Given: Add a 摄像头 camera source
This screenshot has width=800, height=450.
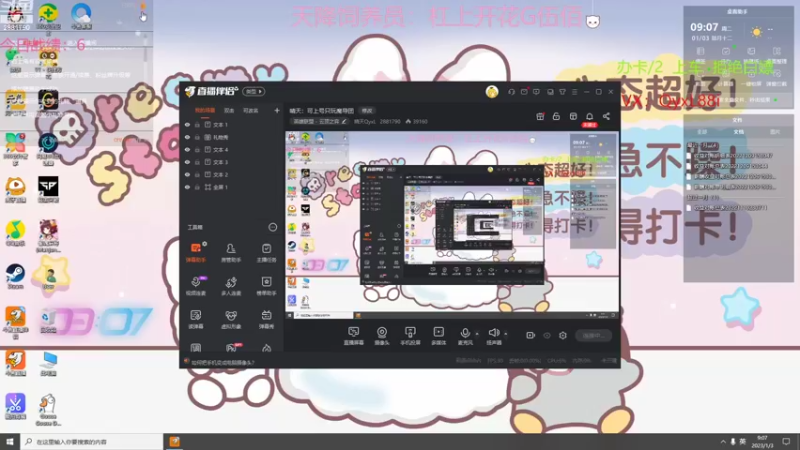Looking at the screenshot, I should coord(382,336).
